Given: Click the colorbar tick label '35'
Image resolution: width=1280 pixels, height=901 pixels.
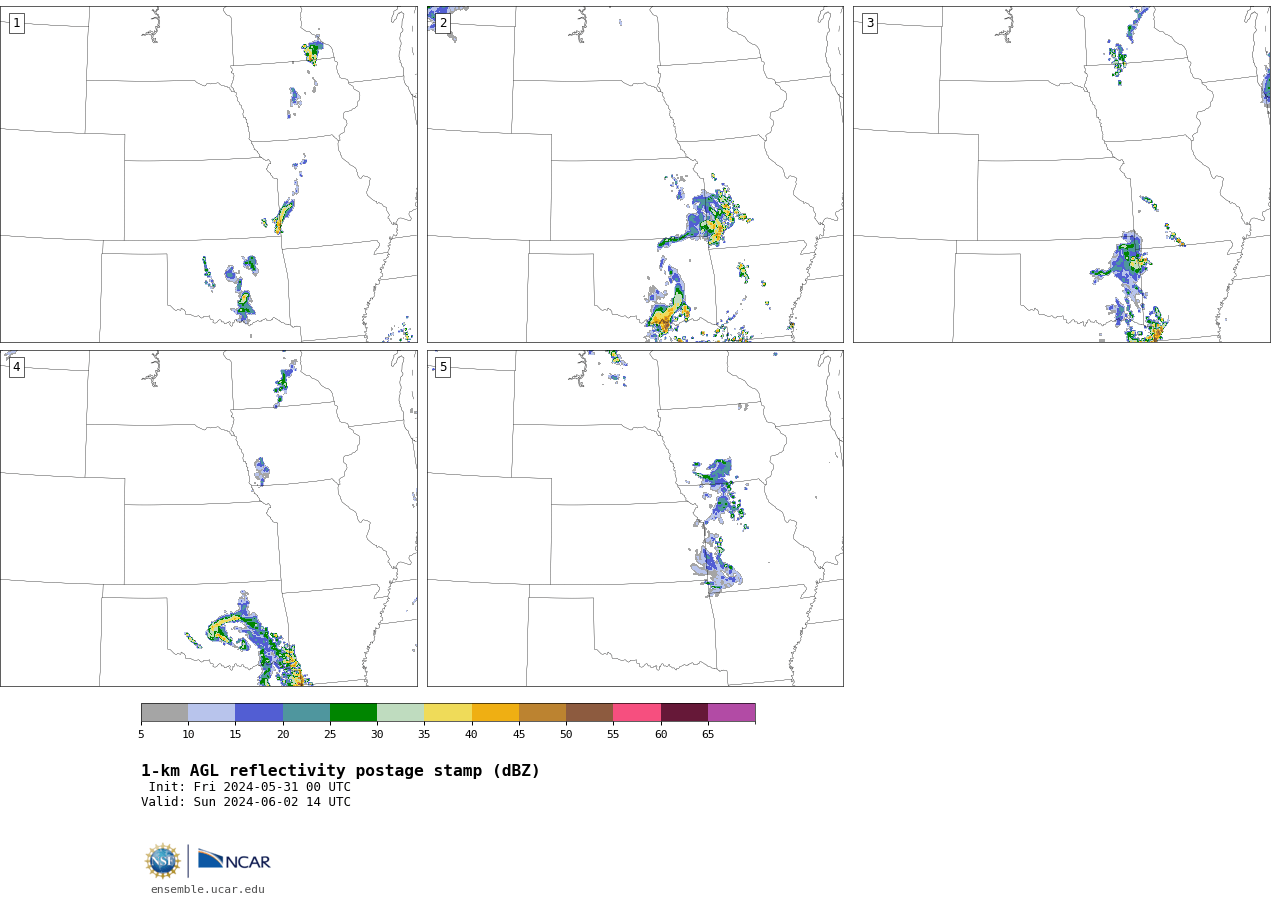Looking at the screenshot, I should click(x=424, y=734).
